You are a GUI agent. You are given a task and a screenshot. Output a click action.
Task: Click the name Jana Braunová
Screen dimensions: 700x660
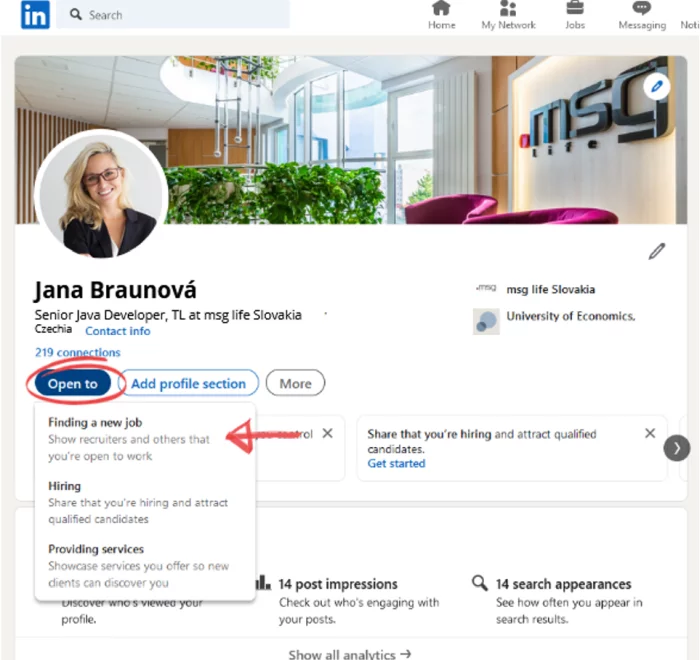click(115, 290)
